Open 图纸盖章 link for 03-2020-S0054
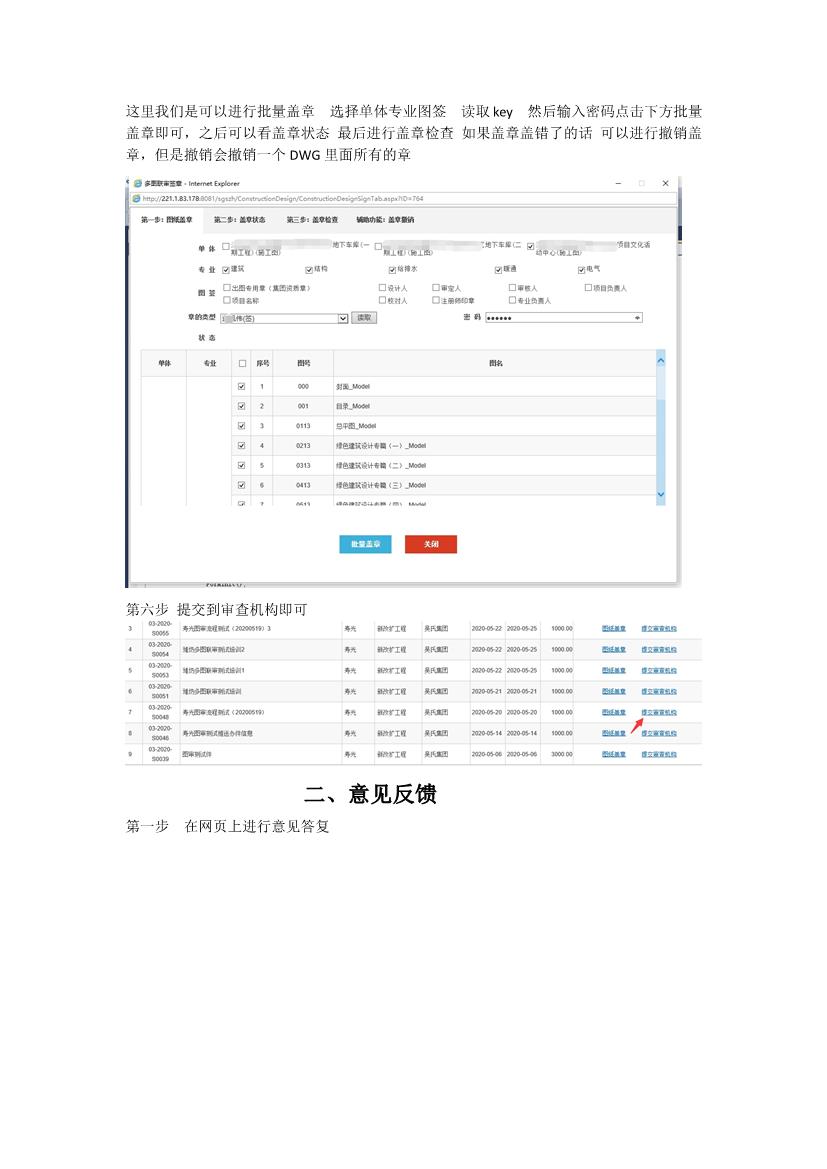Viewport: 827px width, 1169px height. (614, 649)
